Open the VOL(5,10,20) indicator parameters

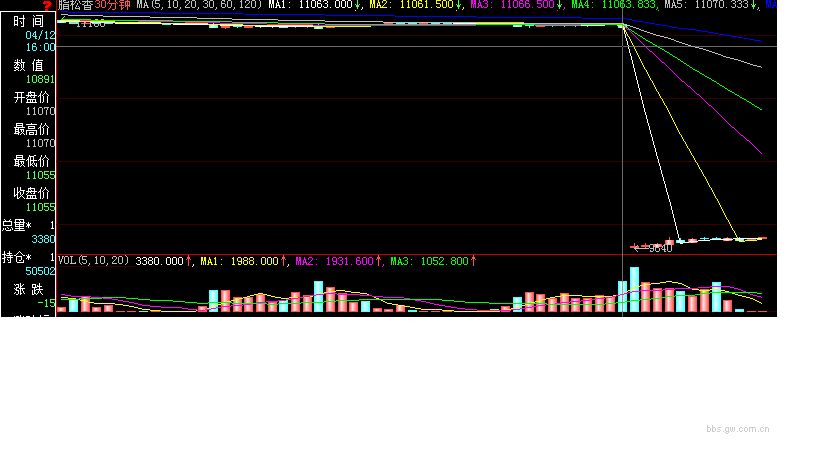pos(94,261)
